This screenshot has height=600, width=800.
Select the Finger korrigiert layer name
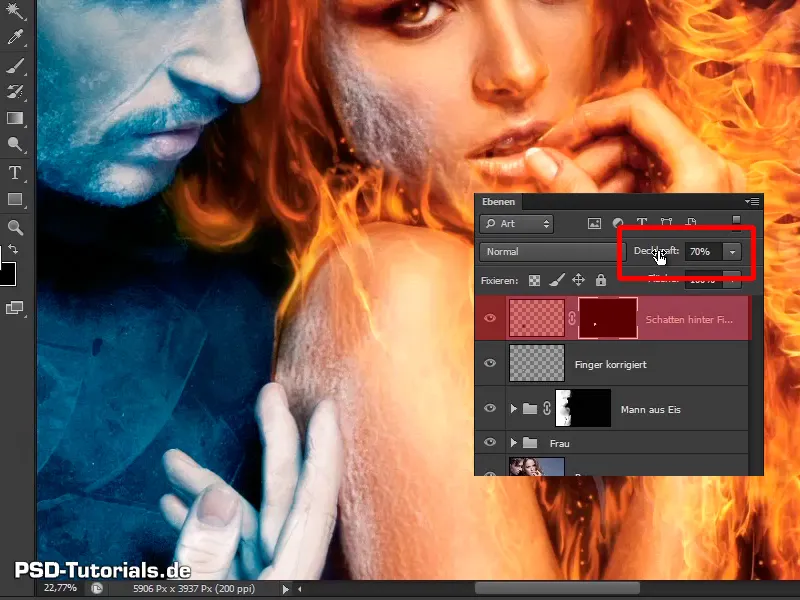[611, 364]
